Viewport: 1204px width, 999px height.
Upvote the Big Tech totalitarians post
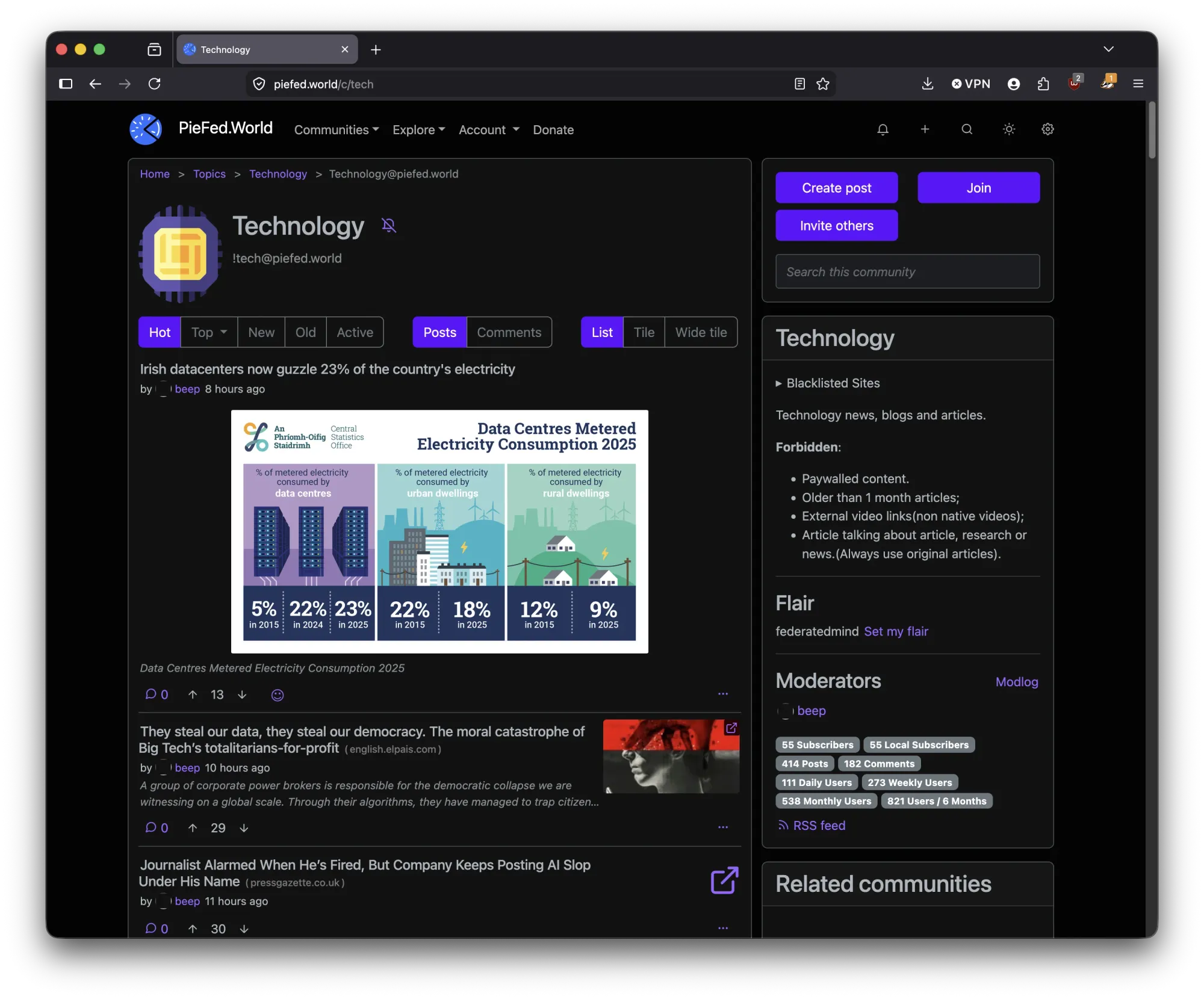pos(193,828)
